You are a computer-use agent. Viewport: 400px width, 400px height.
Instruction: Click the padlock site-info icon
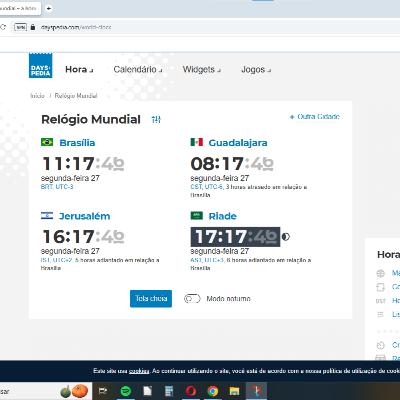point(33,27)
